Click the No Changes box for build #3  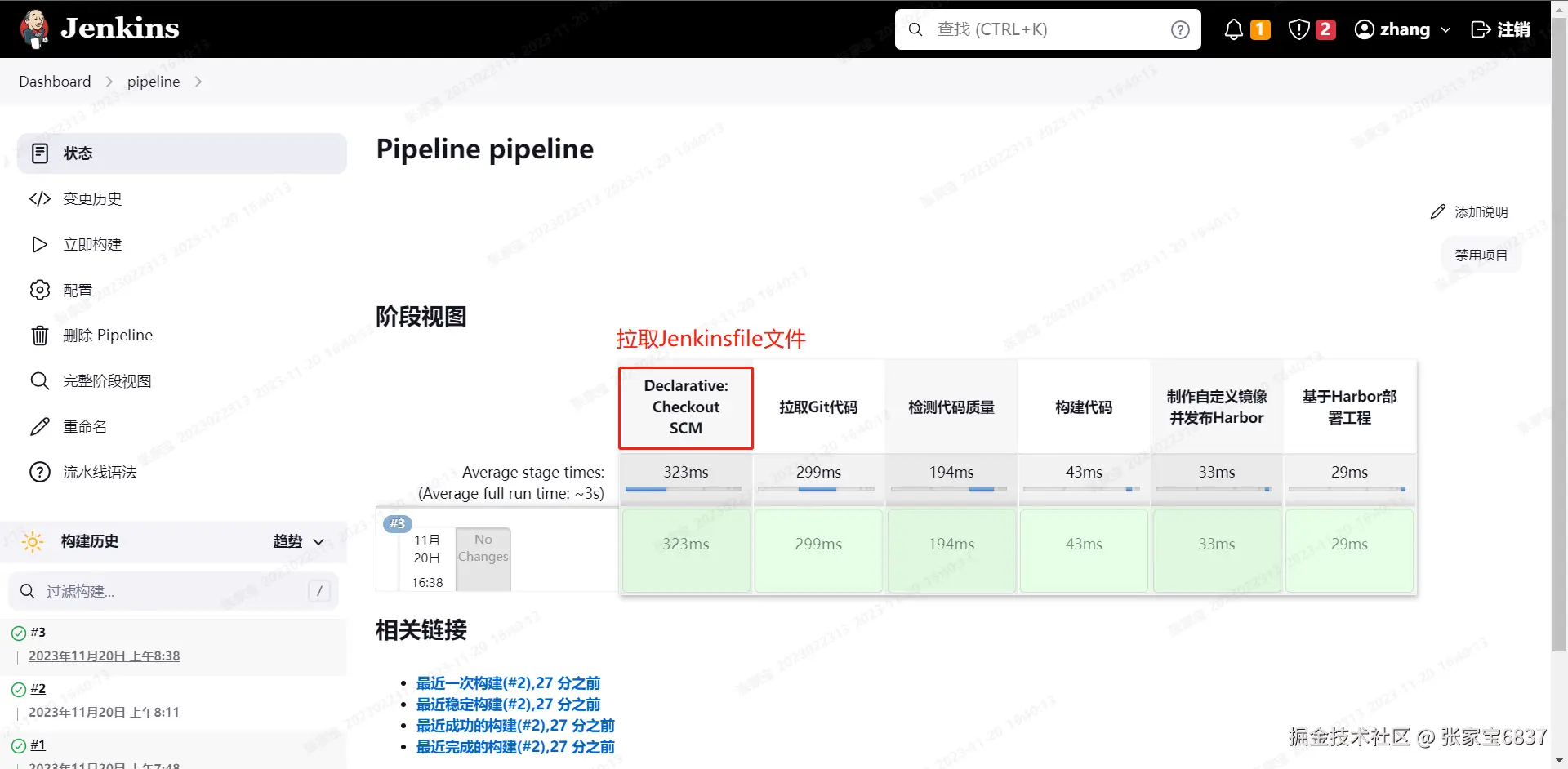(483, 558)
